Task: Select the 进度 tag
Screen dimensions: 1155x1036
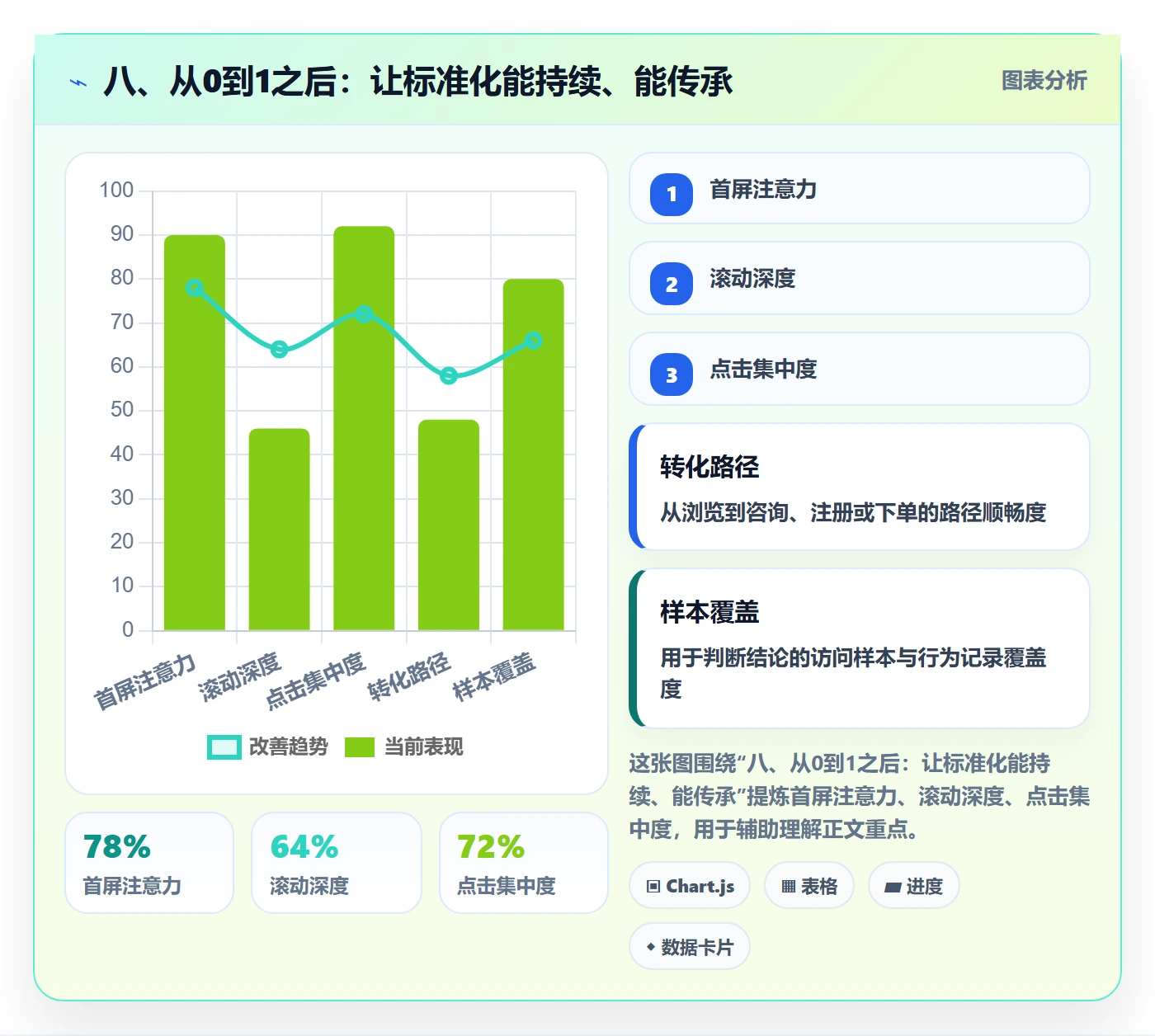Action: pos(913,886)
